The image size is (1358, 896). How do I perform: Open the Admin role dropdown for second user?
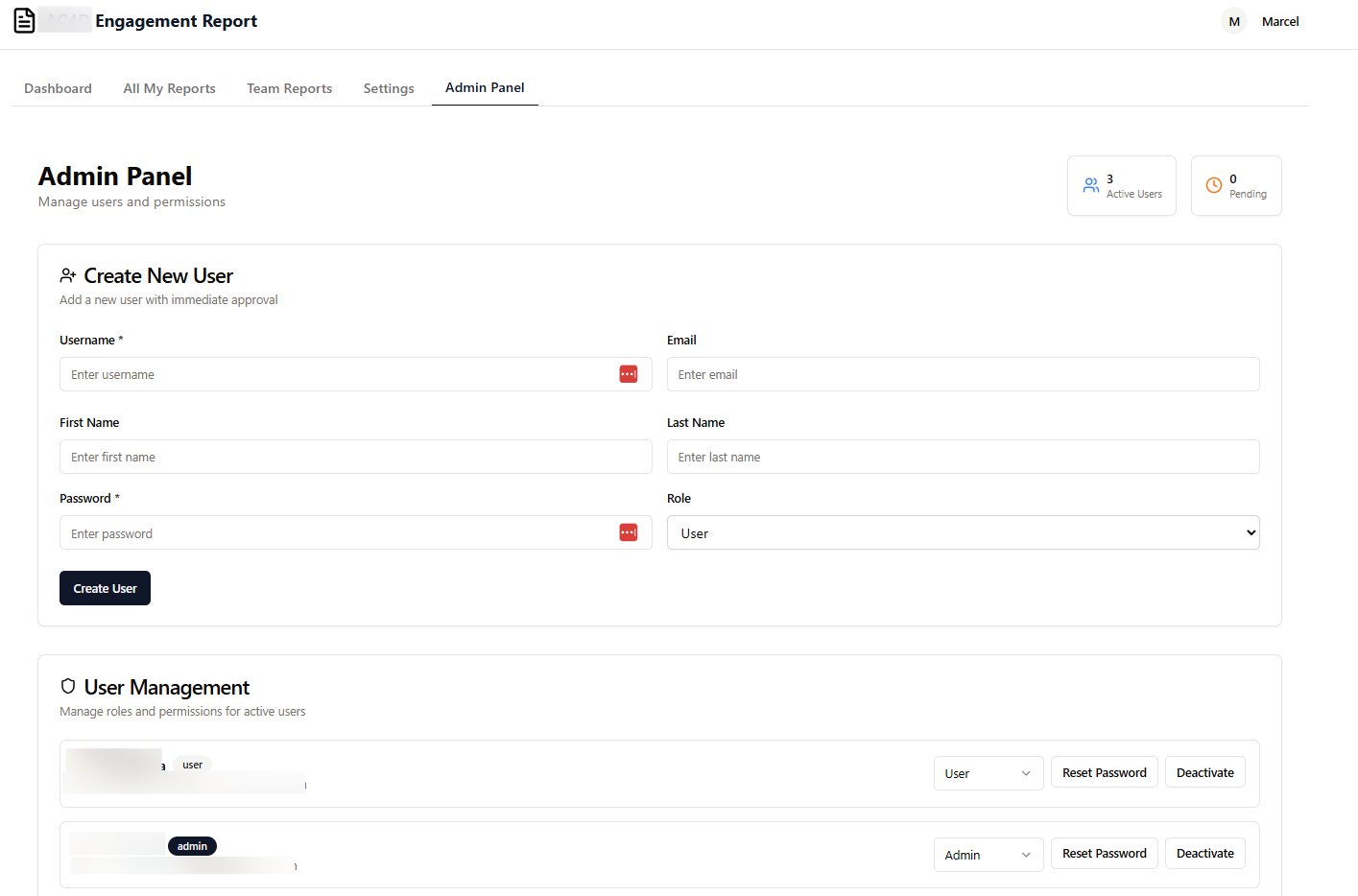coord(989,854)
